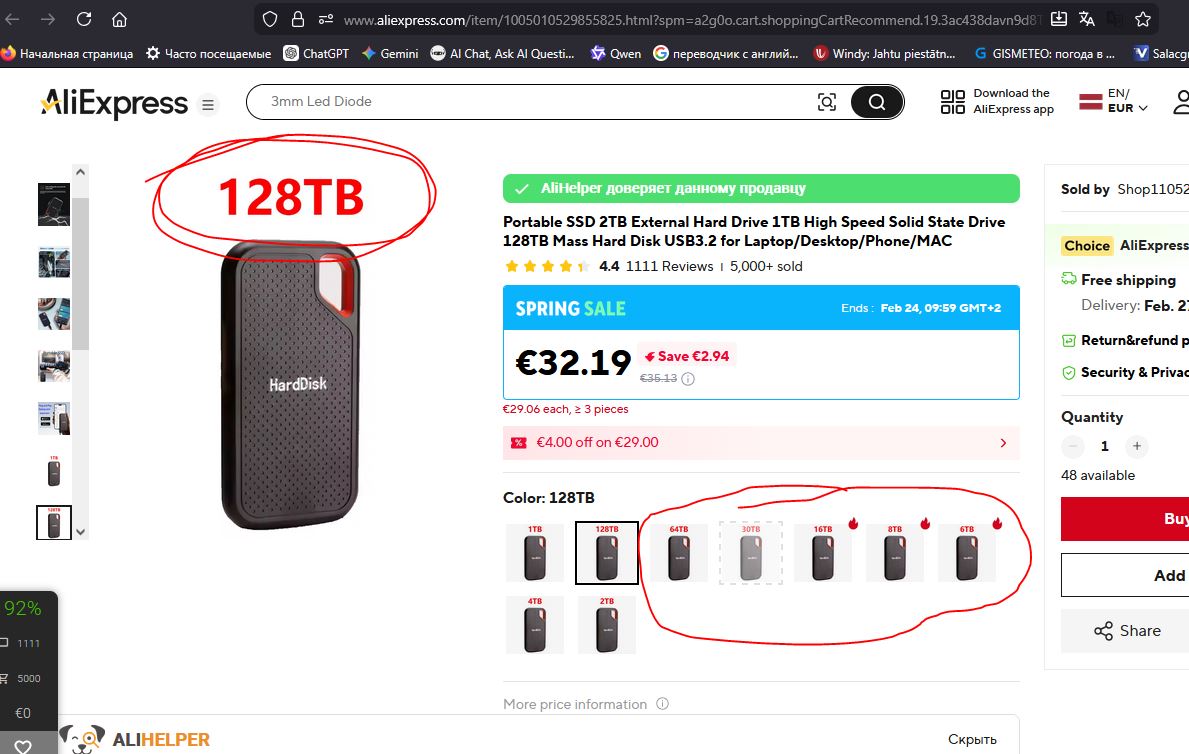Reload the page with the browser refresh icon

pyautogui.click(x=83, y=19)
